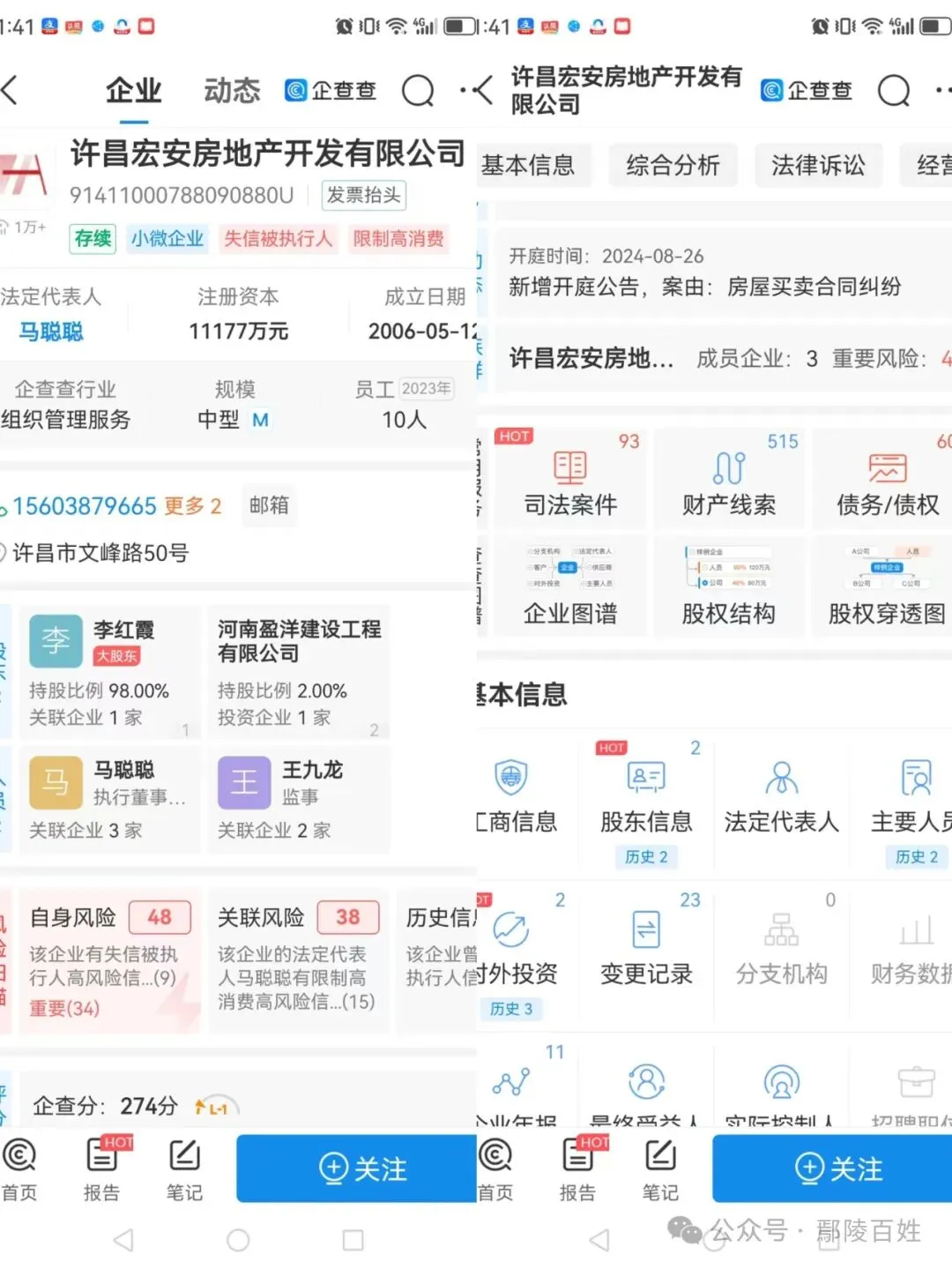952x1269 pixels.
Task: Tap 笔记 icon in left bottom bar
Action: (x=184, y=1155)
